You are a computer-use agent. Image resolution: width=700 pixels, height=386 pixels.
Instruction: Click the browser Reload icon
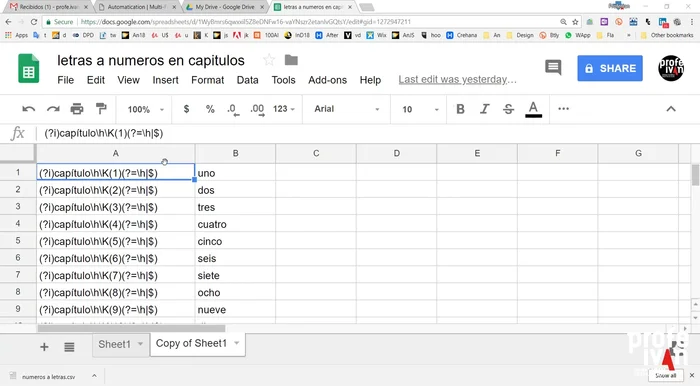tap(34, 21)
